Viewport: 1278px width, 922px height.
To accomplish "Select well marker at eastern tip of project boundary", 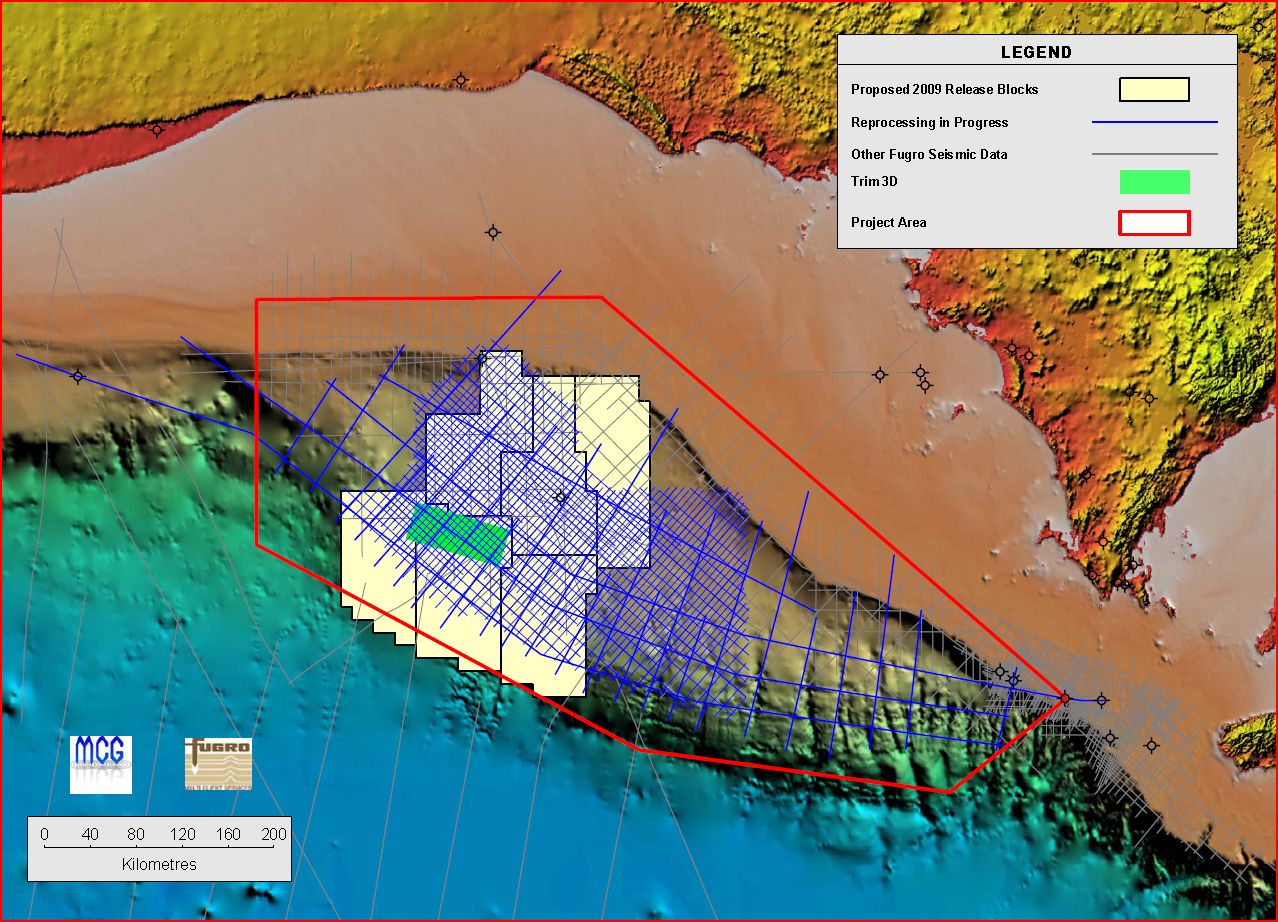I will 1065,698.
